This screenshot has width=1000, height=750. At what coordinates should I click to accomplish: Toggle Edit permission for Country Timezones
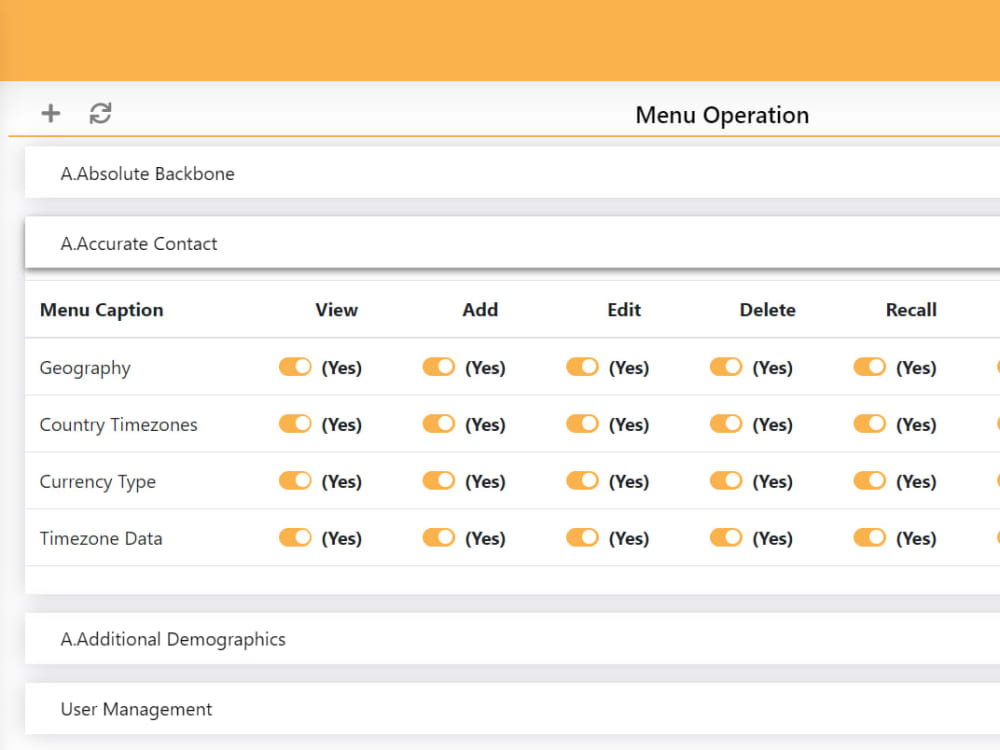click(581, 424)
